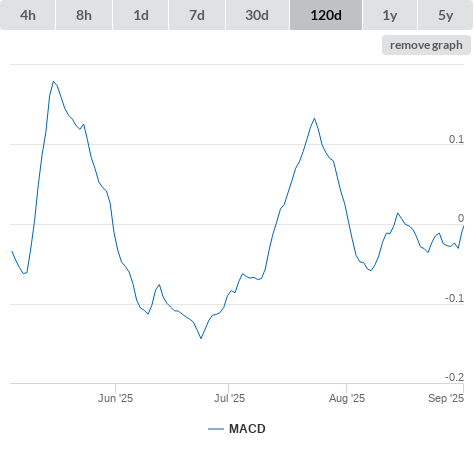
Task: Click the -0.1 y-axis value label
Action: click(x=455, y=298)
